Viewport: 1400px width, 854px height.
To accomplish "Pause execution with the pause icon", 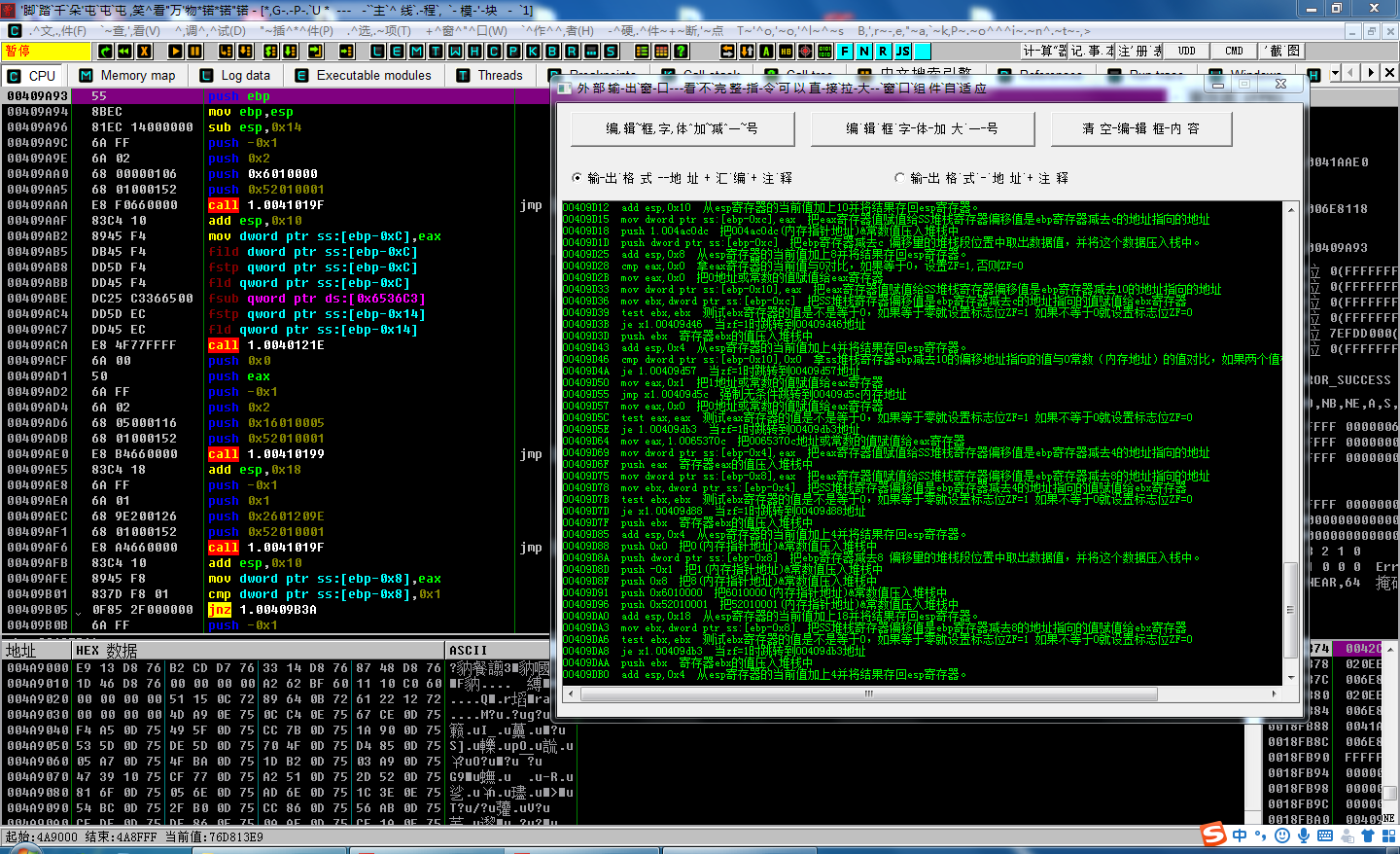I will click(194, 51).
